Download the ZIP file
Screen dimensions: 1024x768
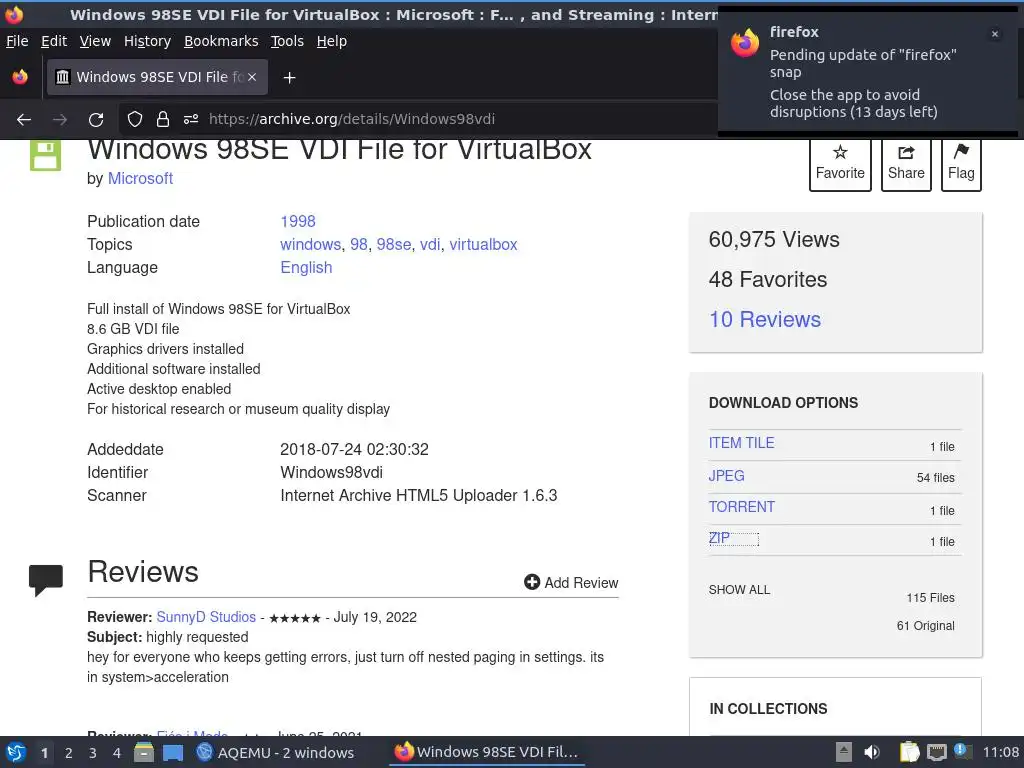point(719,538)
